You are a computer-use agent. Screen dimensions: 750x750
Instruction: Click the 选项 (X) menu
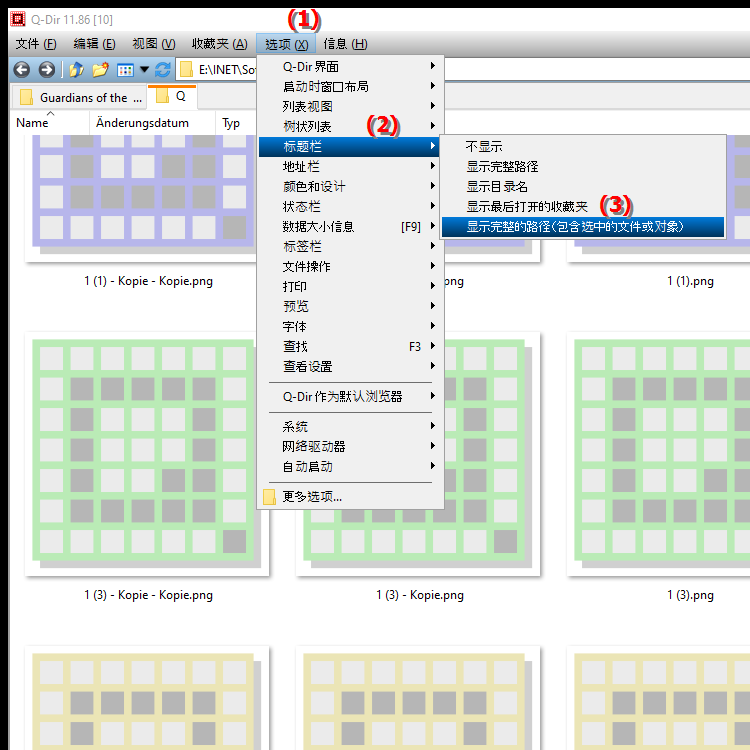pyautogui.click(x=286, y=44)
